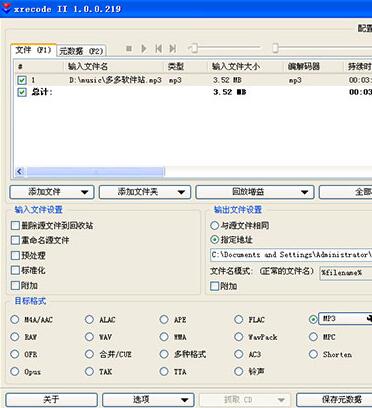
Task: Select ALAC target format
Action: point(89,319)
